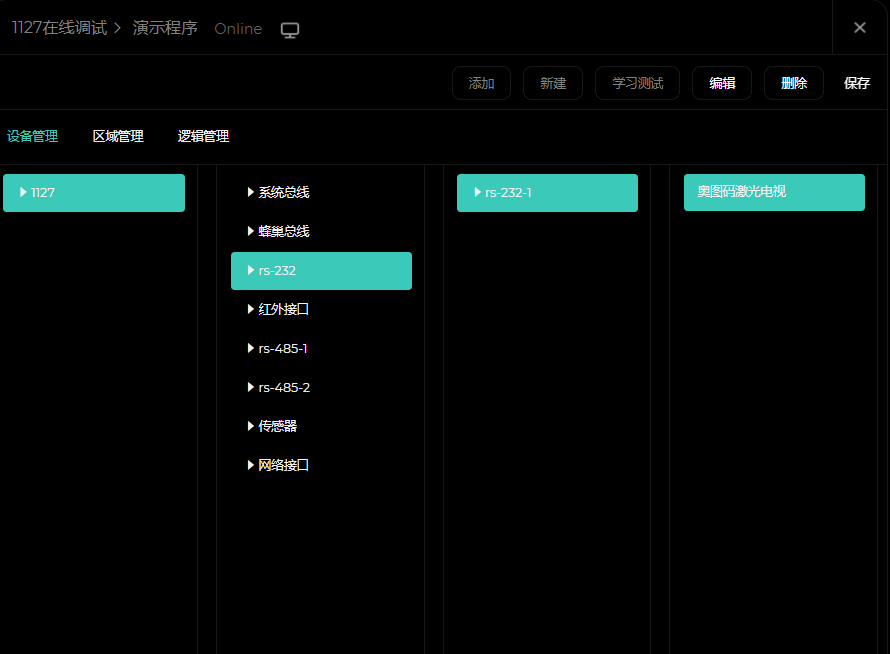This screenshot has height=654, width=890.
Task: Collapse the rs-232 arrow
Action: pyautogui.click(x=250, y=270)
